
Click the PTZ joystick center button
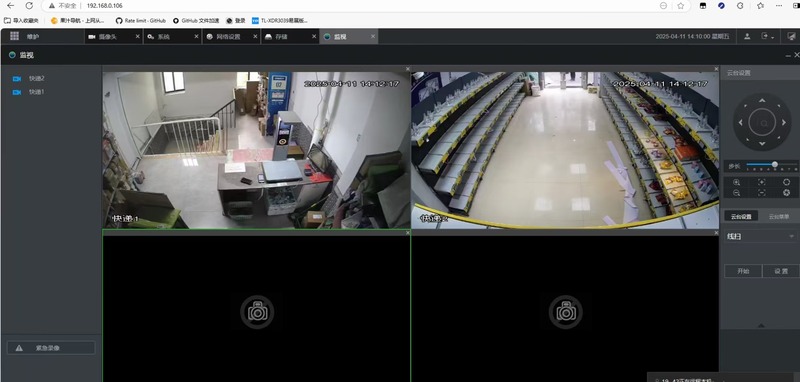tap(762, 123)
